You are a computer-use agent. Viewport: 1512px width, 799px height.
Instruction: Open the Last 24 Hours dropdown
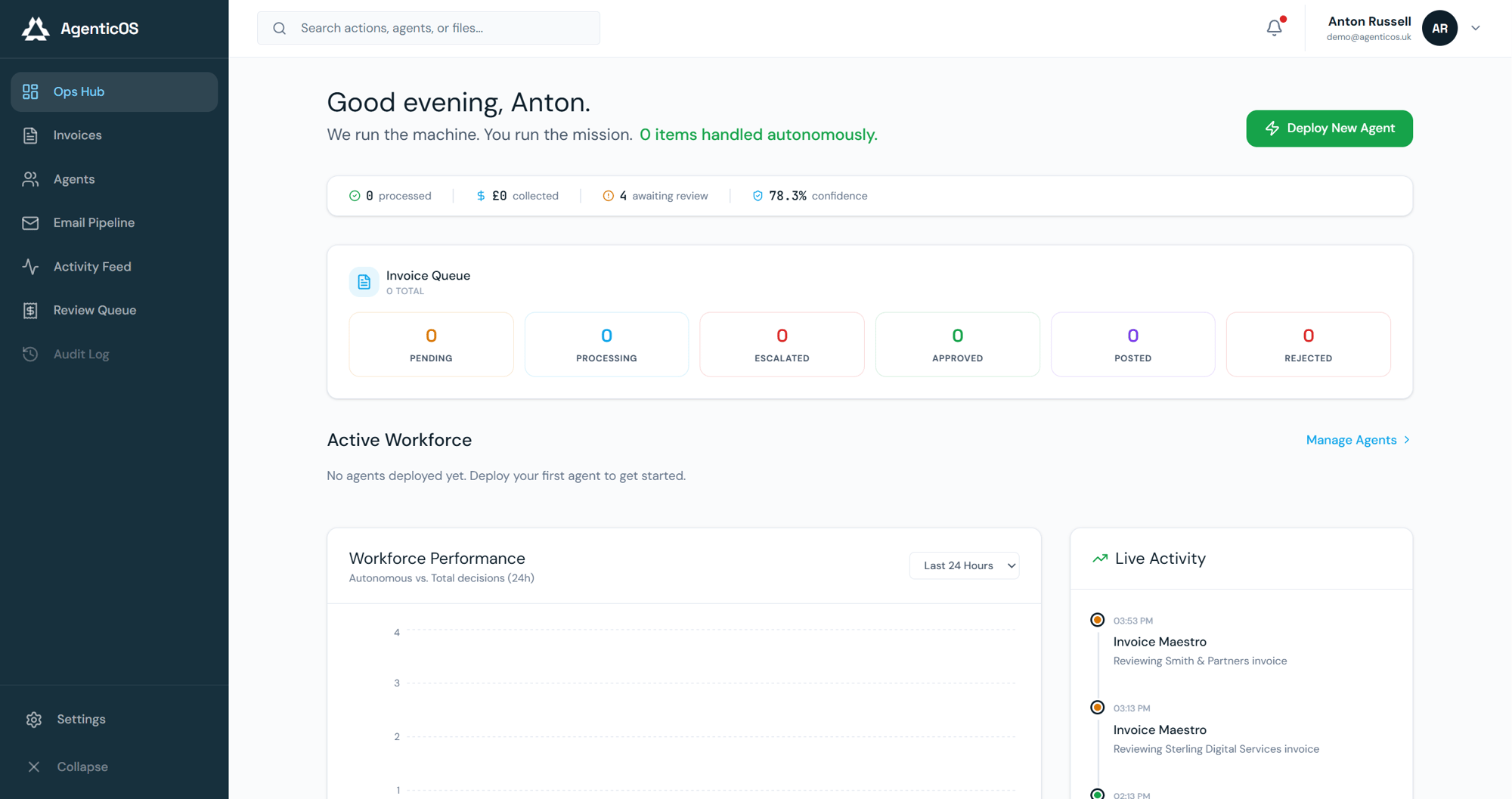click(964, 565)
